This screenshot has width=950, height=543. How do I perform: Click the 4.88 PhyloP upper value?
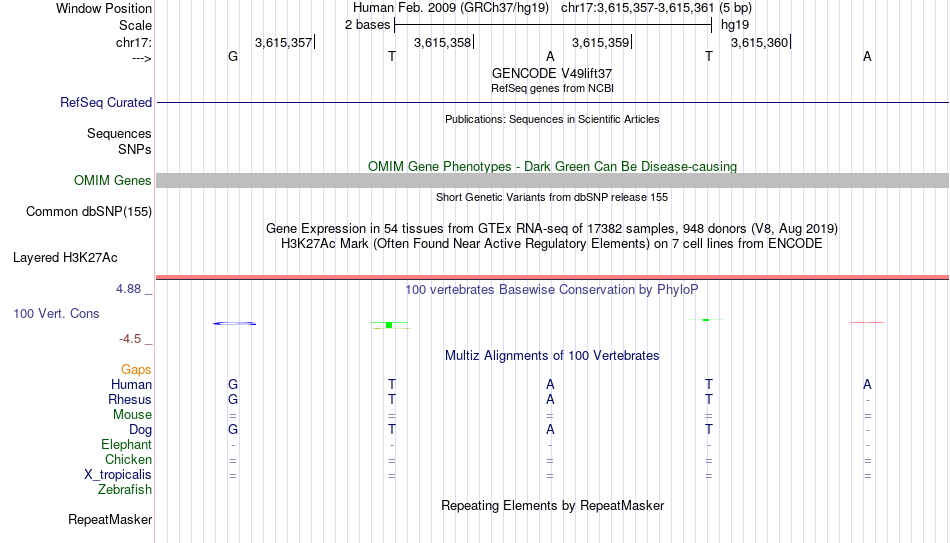pyautogui.click(x=128, y=289)
